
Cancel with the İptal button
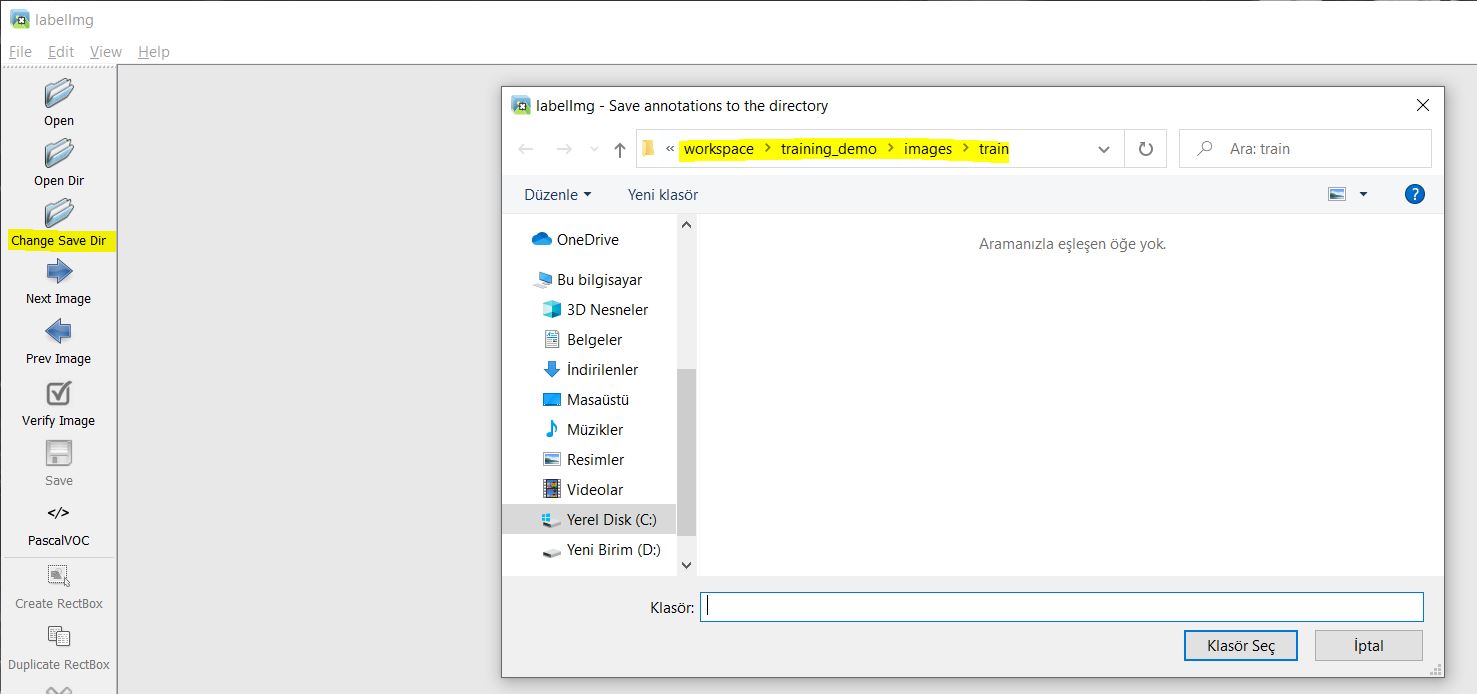(1369, 646)
